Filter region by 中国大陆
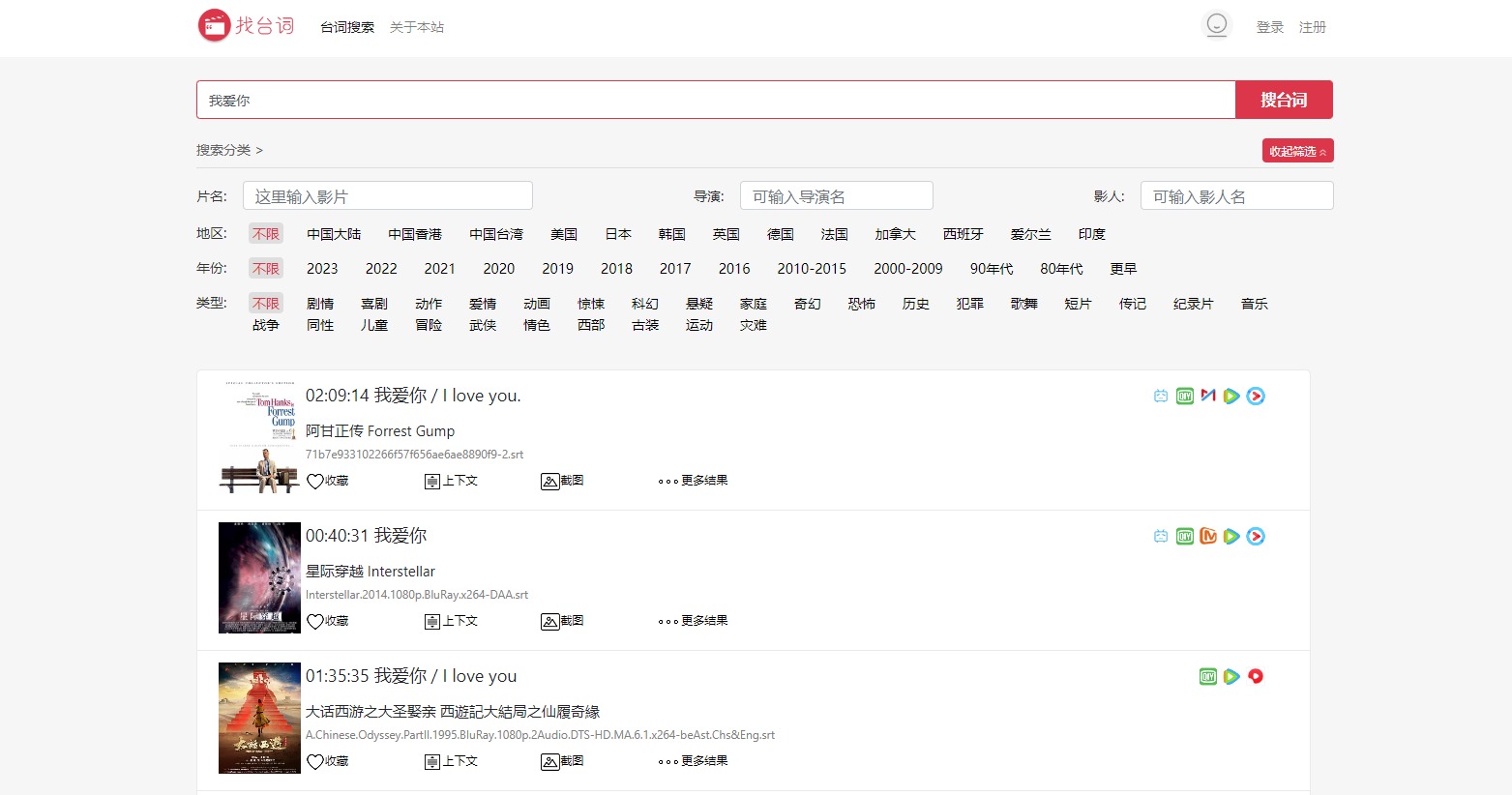Image resolution: width=1512 pixels, height=795 pixels. click(334, 234)
